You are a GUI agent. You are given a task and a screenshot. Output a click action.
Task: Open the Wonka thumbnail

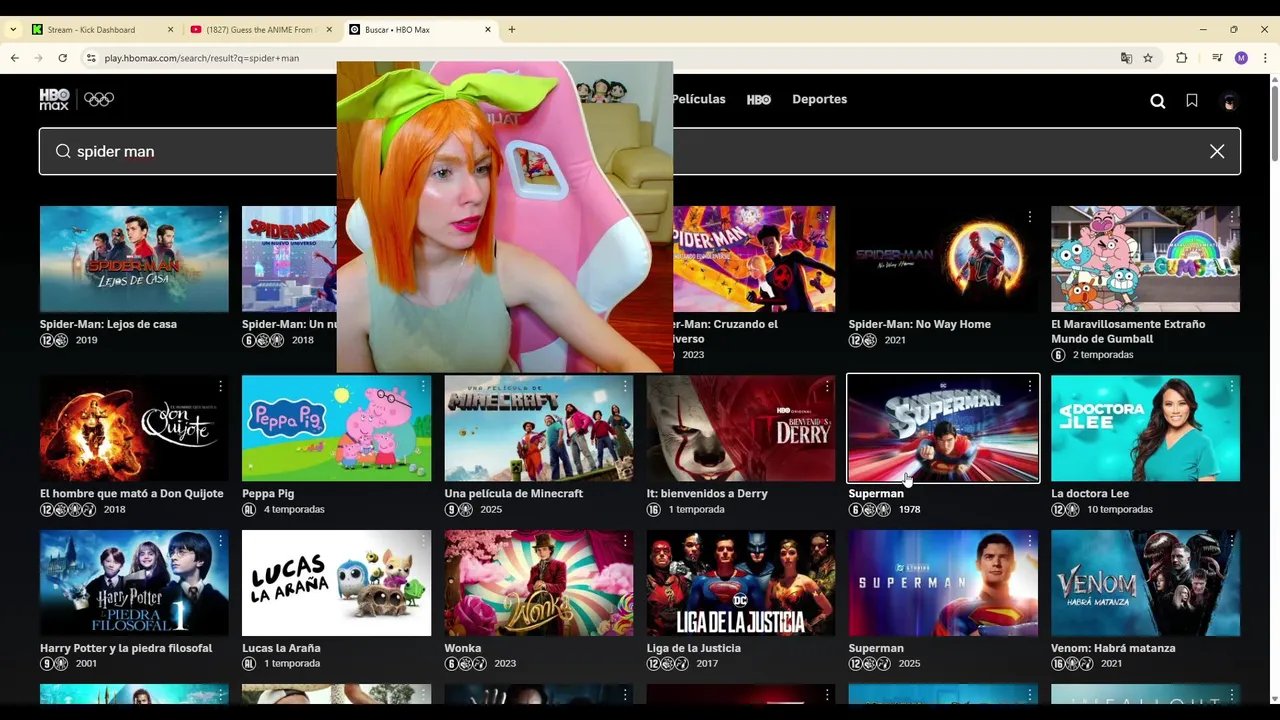538,583
